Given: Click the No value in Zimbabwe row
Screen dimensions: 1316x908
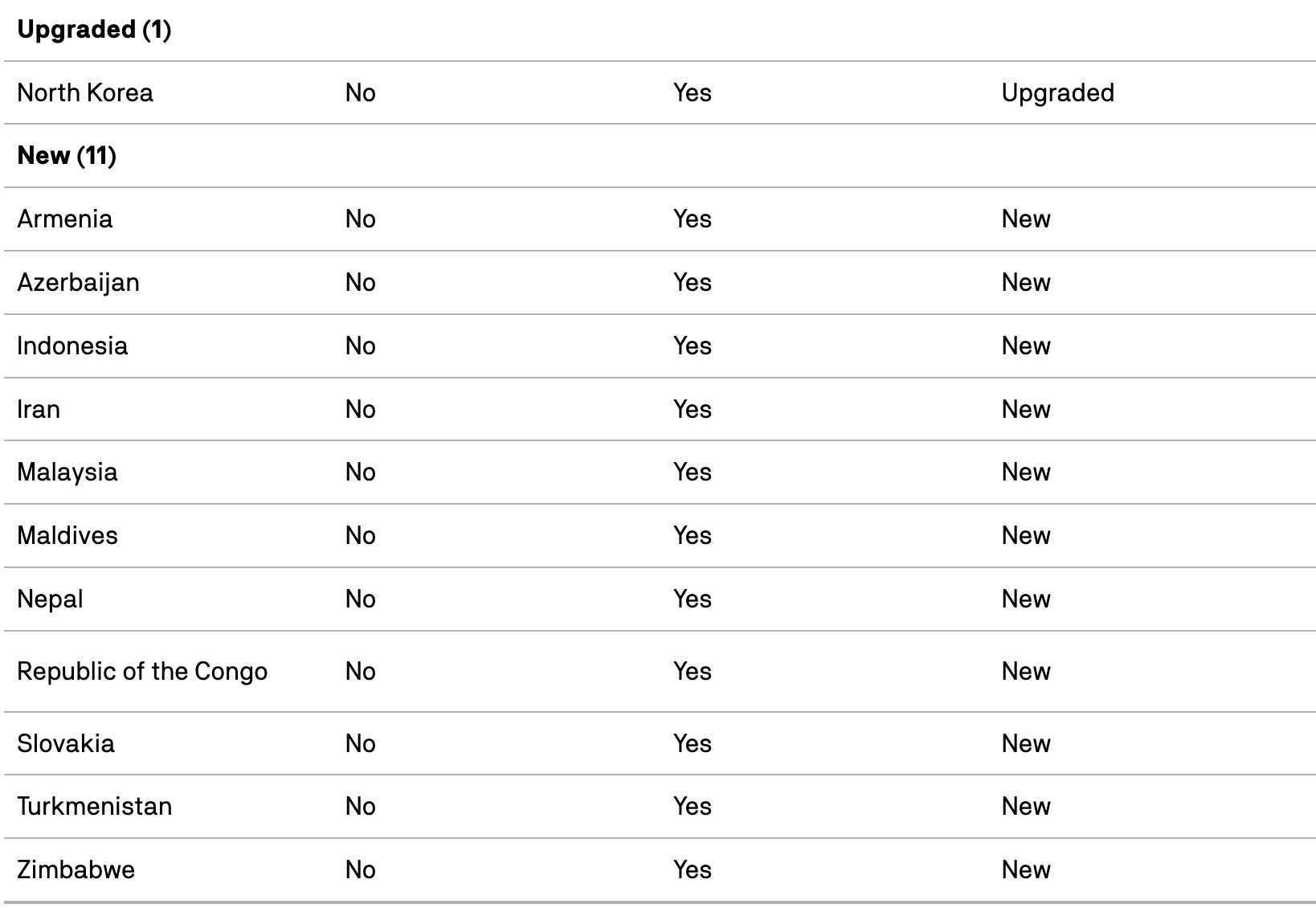Looking at the screenshot, I should point(360,869).
